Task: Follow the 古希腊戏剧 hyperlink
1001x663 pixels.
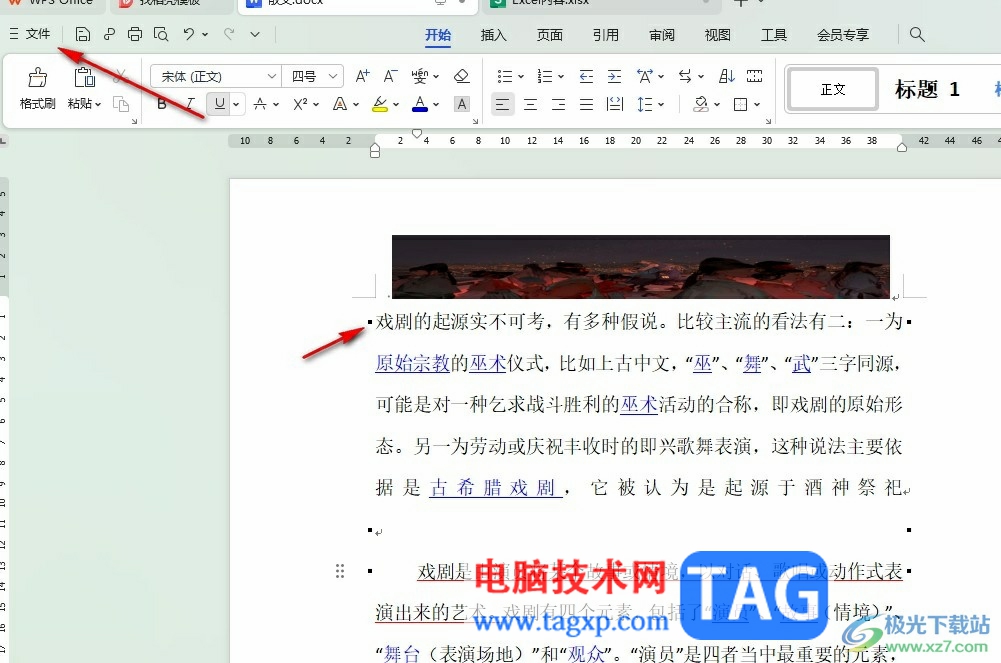Action: pyautogui.click(x=495, y=488)
